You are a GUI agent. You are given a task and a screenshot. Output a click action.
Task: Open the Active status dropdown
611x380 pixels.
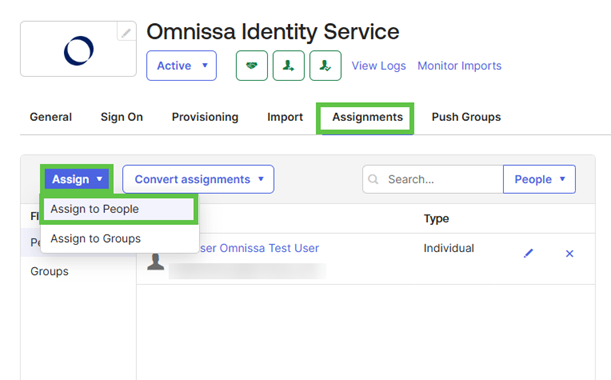point(182,65)
